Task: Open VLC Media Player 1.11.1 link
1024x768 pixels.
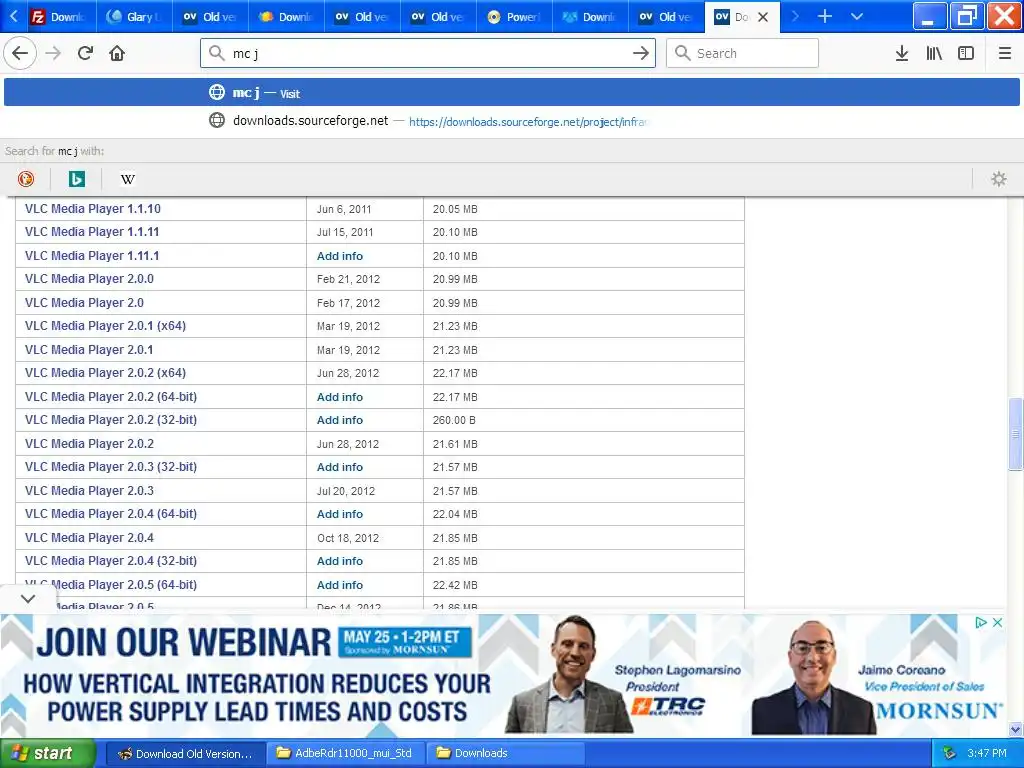Action: pyautogui.click(x=92, y=256)
